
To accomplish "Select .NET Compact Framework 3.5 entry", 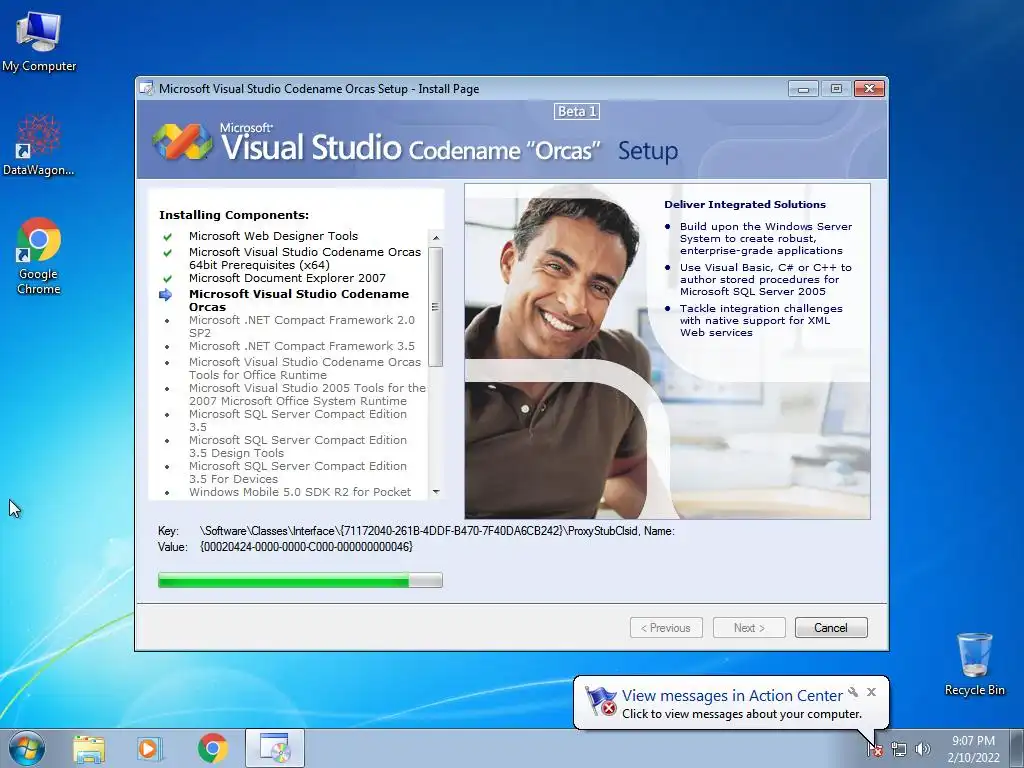I will coord(302,346).
